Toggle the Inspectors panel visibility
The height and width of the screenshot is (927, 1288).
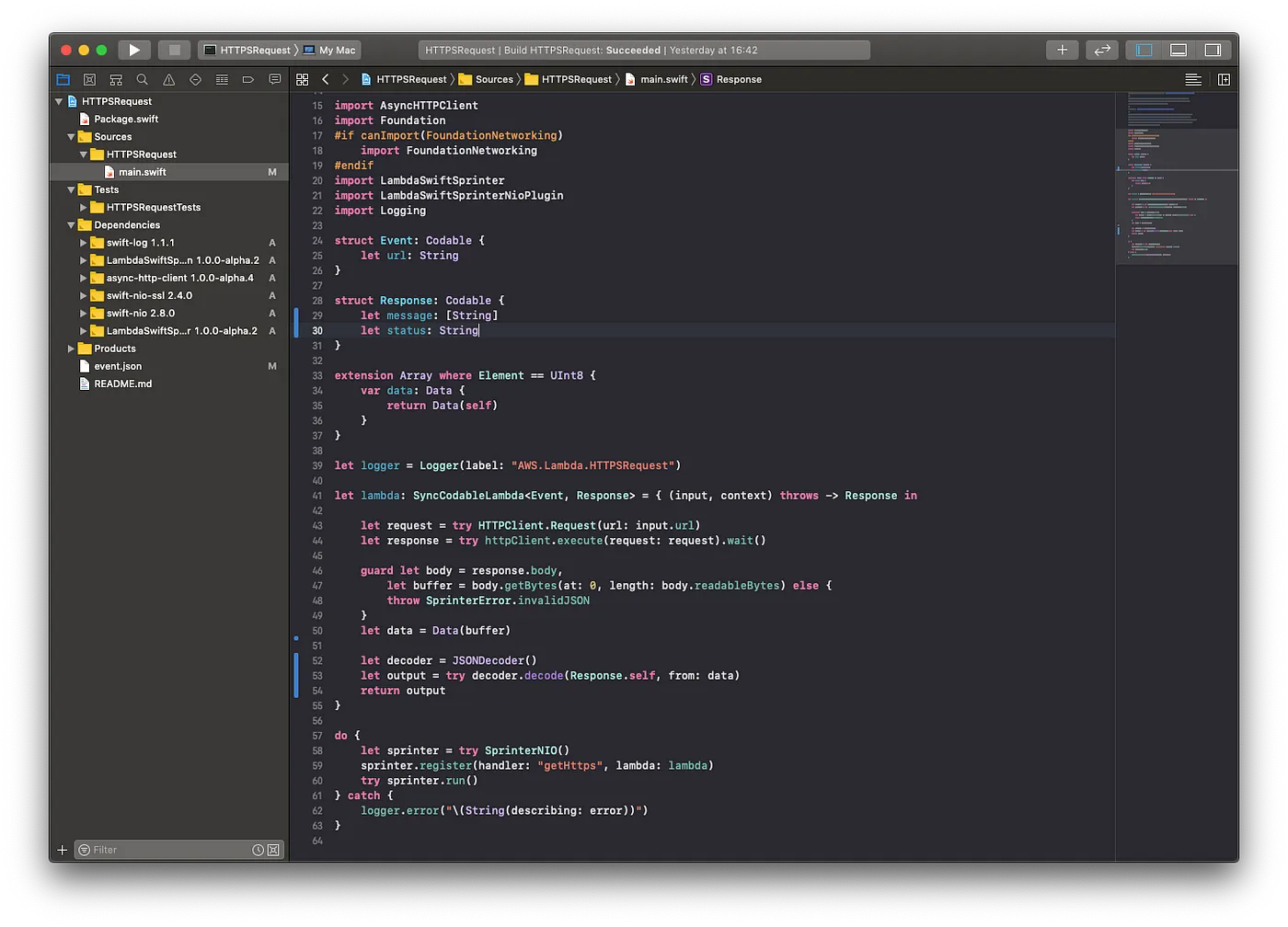1213,50
